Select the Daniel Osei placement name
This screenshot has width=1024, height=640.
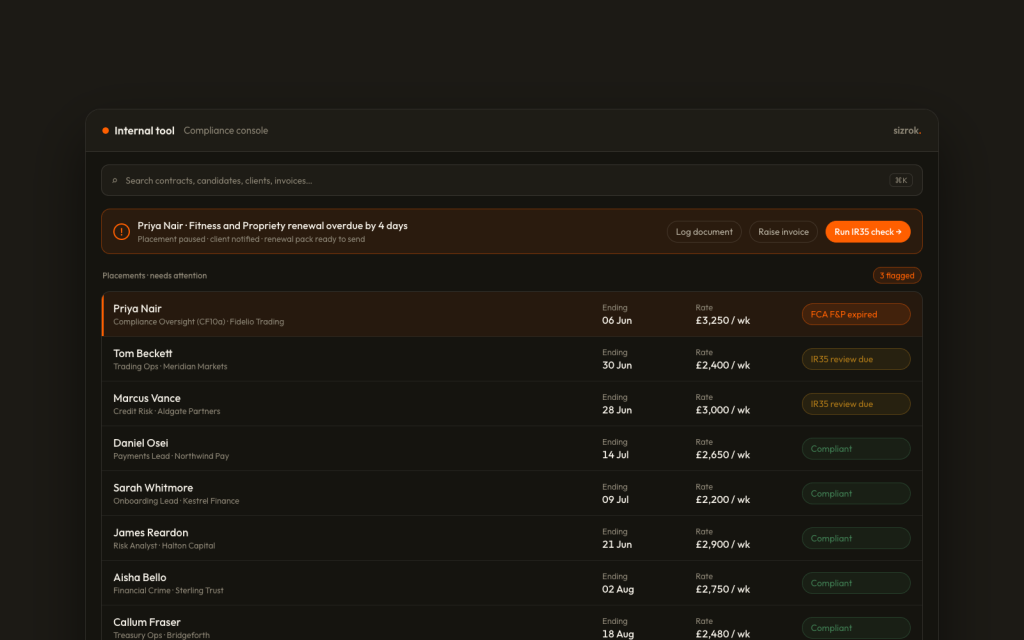140,443
